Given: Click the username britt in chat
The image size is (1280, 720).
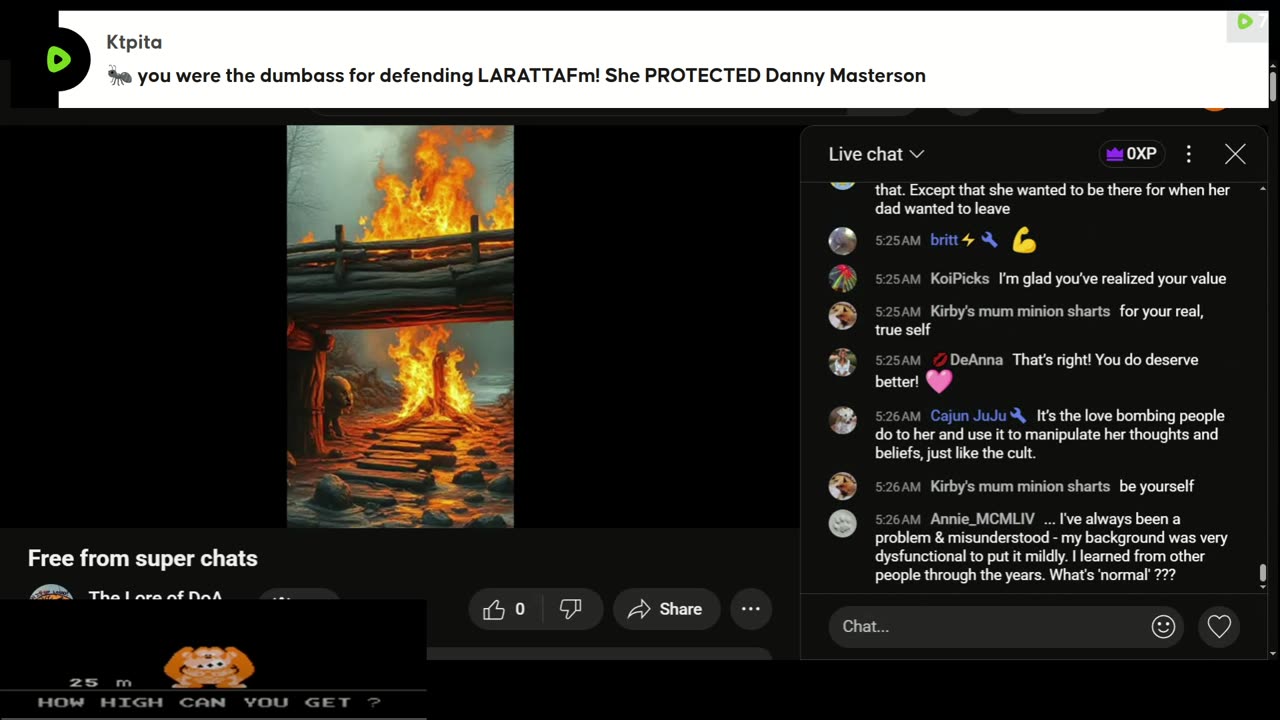Looking at the screenshot, I should click(944, 240).
